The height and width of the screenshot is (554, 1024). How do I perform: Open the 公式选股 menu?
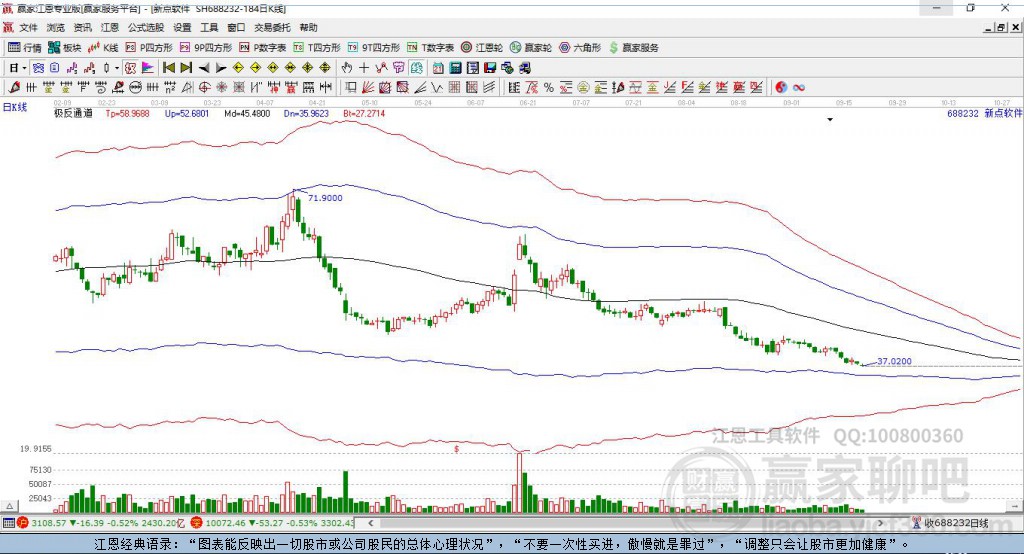coord(146,27)
